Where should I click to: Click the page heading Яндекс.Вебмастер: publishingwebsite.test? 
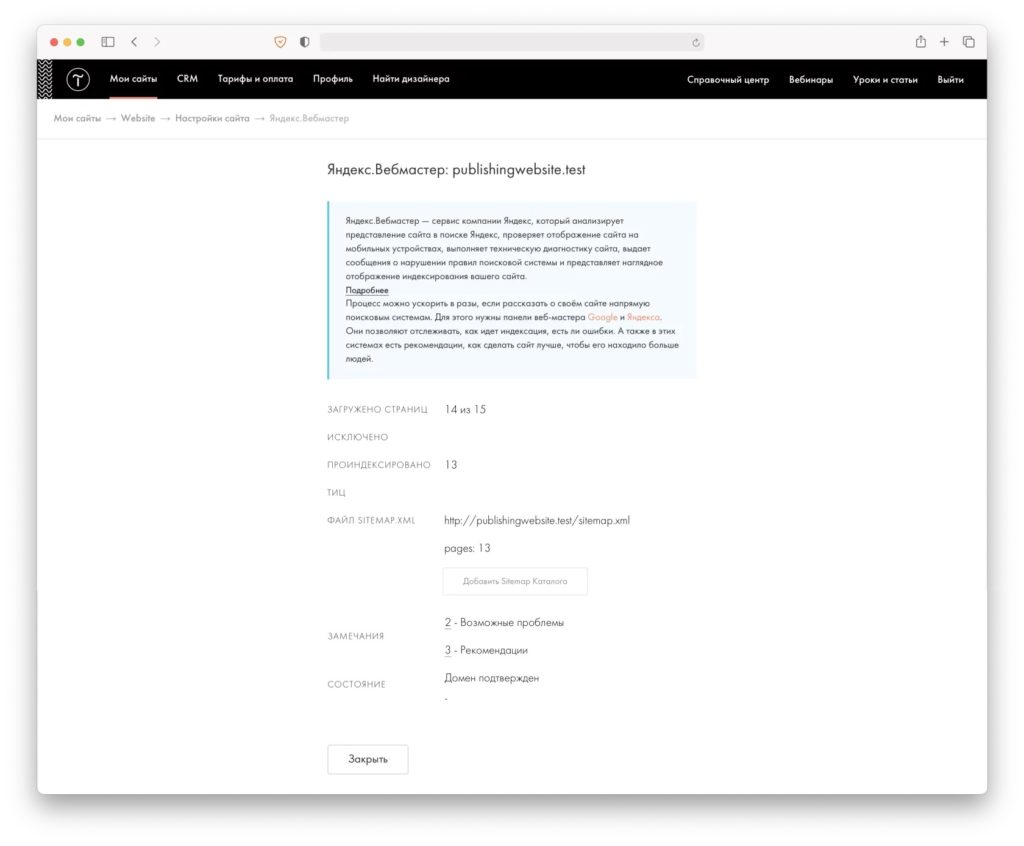tap(456, 170)
